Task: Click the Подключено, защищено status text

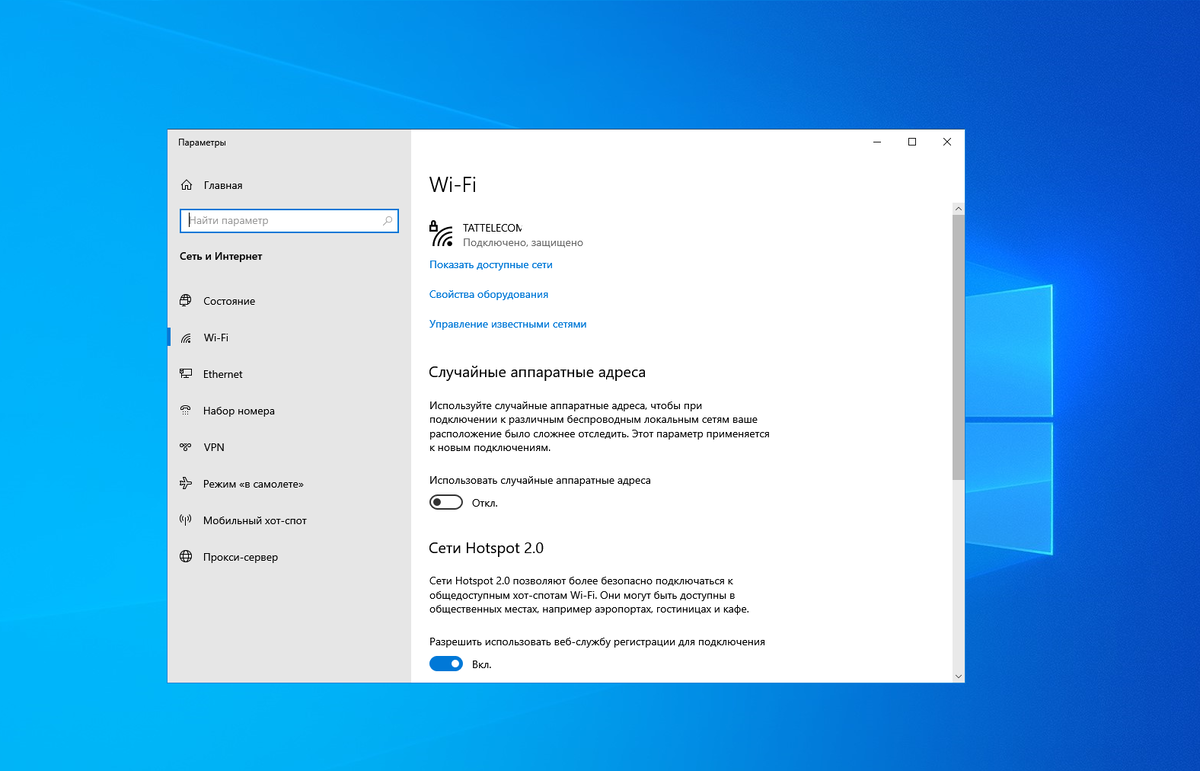Action: (523, 242)
